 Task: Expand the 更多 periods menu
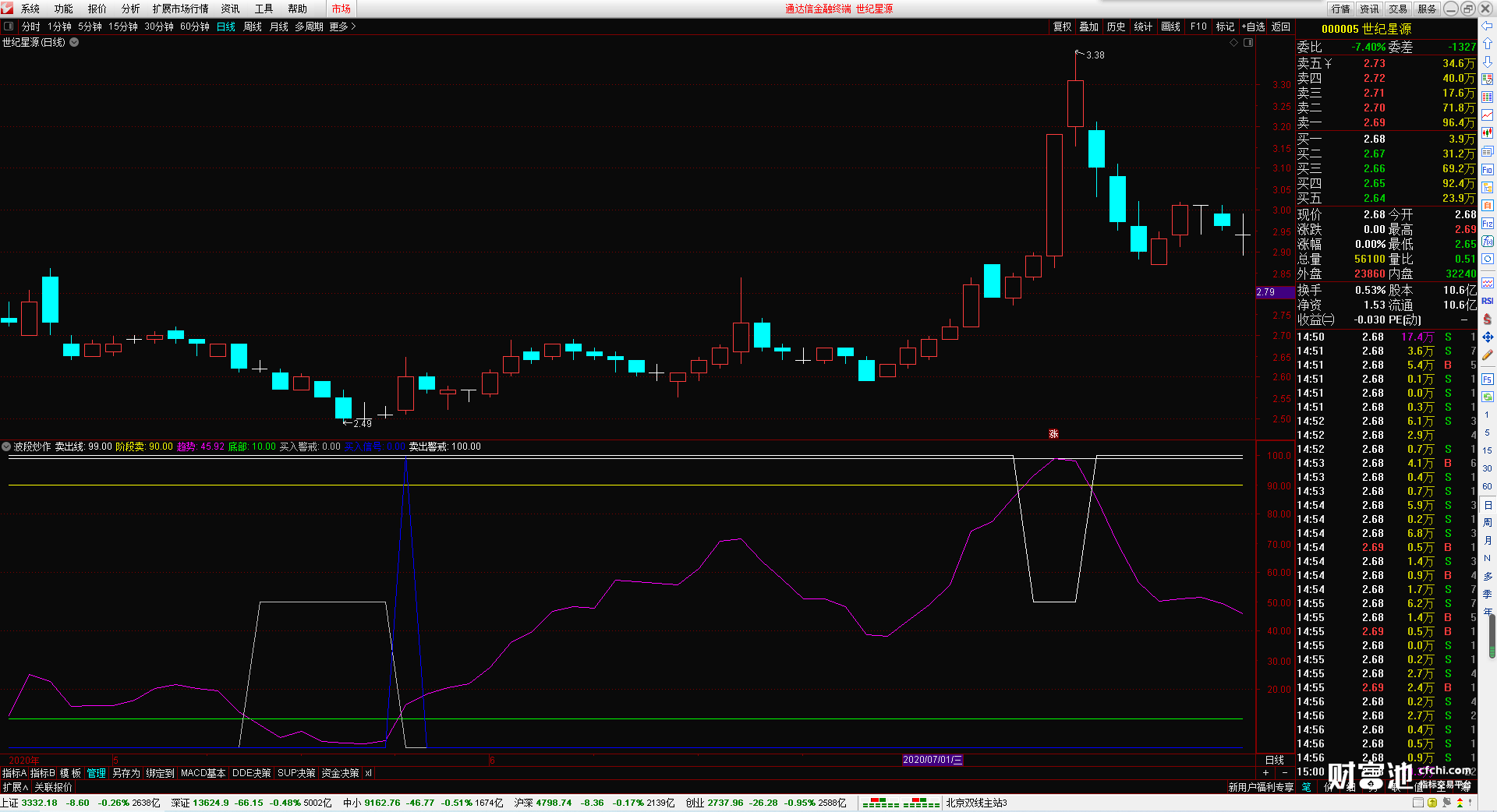point(342,26)
